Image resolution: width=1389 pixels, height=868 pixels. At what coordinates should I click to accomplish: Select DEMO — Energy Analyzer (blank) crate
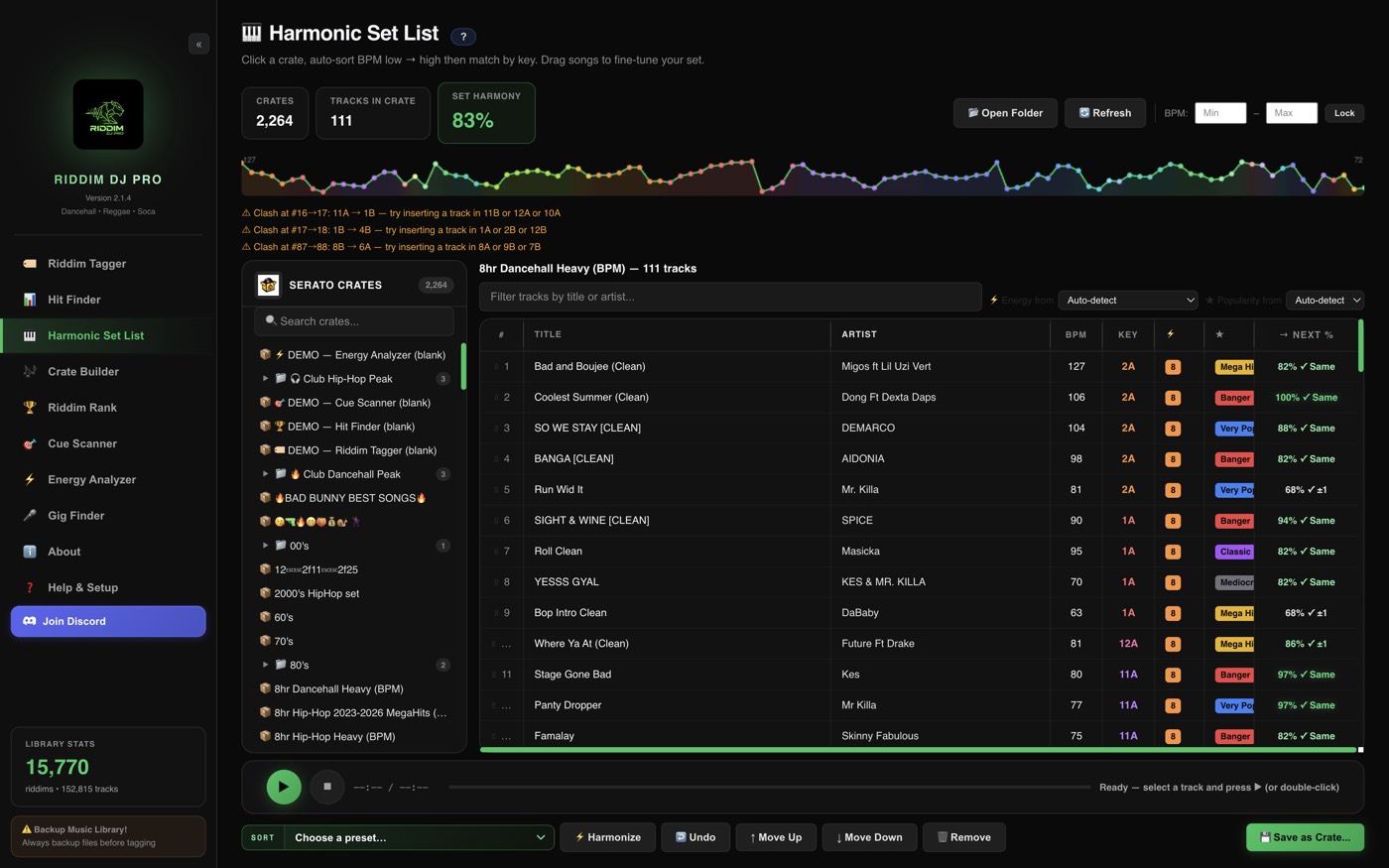[x=354, y=354]
